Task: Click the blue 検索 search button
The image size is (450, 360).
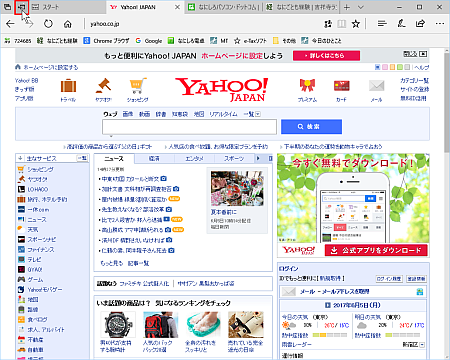Action: (x=311, y=127)
